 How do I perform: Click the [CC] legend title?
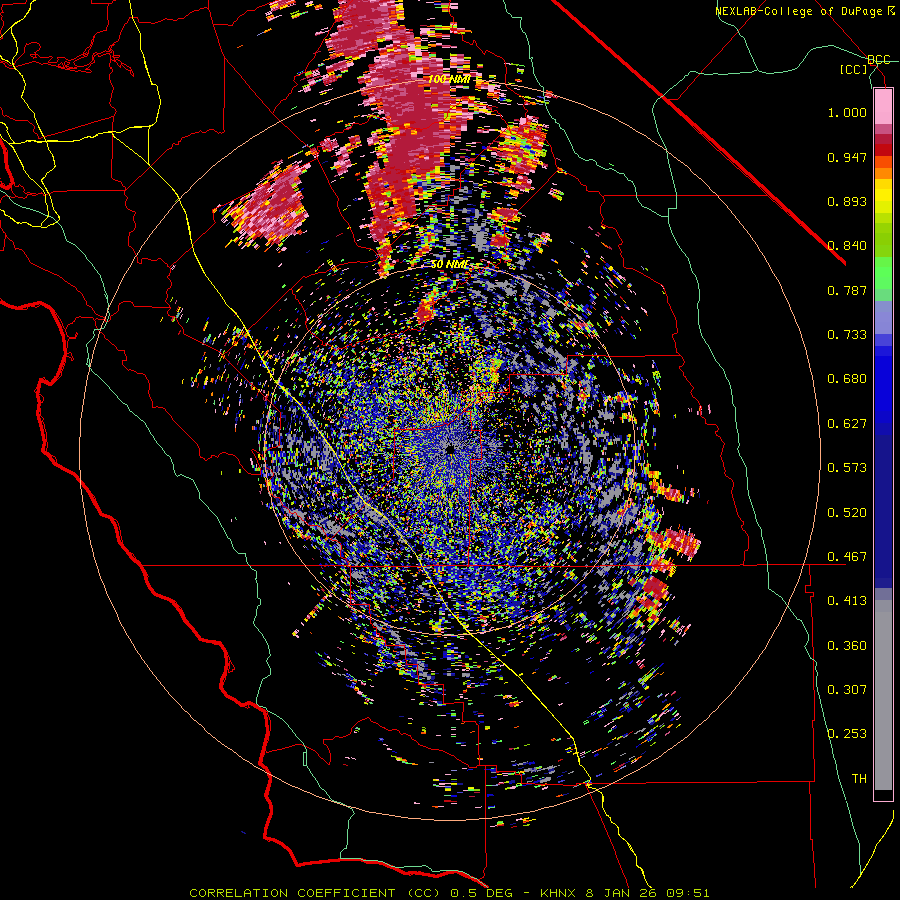pyautogui.click(x=853, y=69)
